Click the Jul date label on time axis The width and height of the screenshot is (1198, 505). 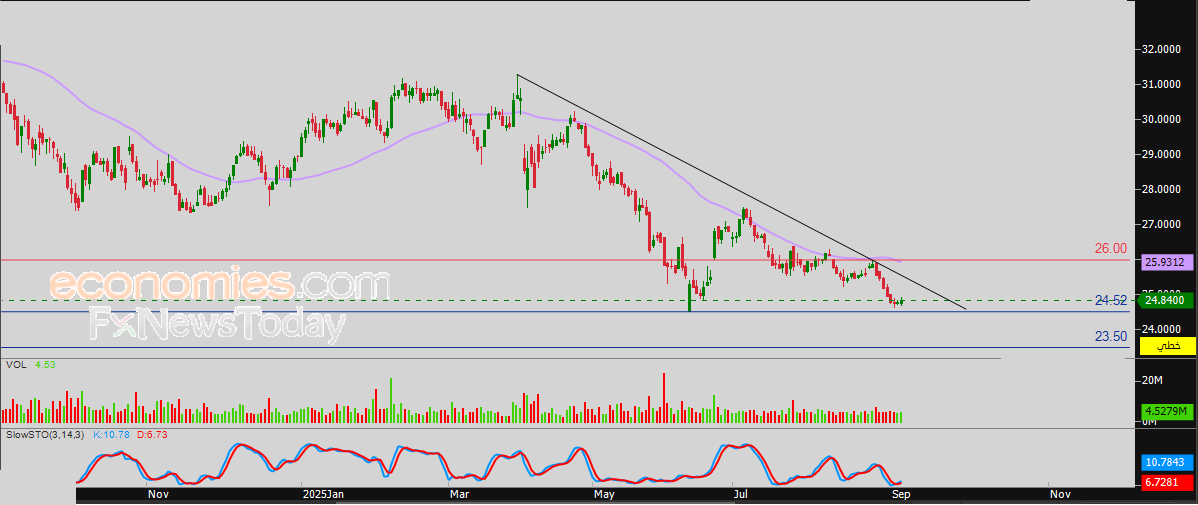point(741,495)
